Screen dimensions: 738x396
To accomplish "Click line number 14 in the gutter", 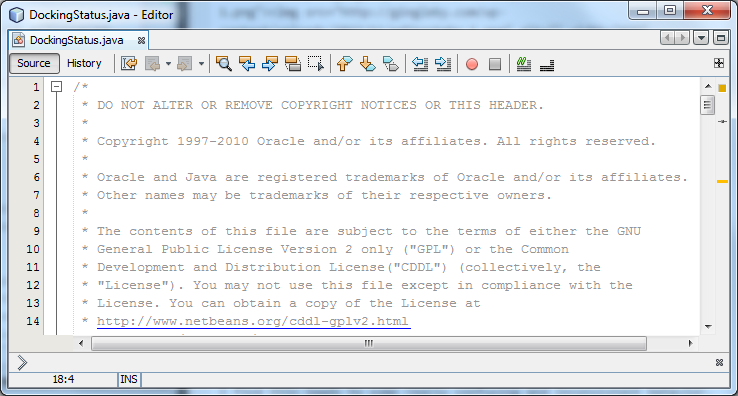I will point(33,321).
